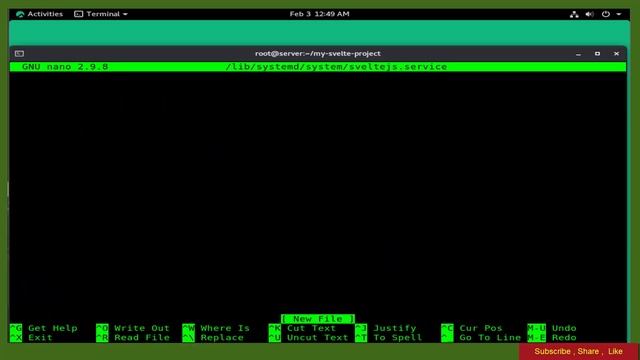Click the power icon in top bar
The image size is (640, 360).
pos(606,14)
